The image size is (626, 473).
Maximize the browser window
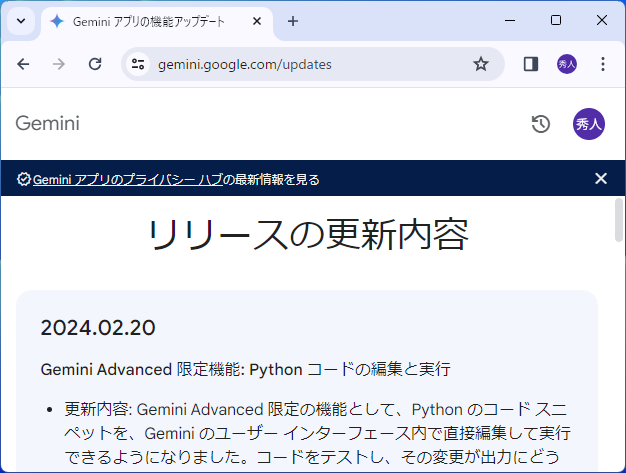pos(556,20)
